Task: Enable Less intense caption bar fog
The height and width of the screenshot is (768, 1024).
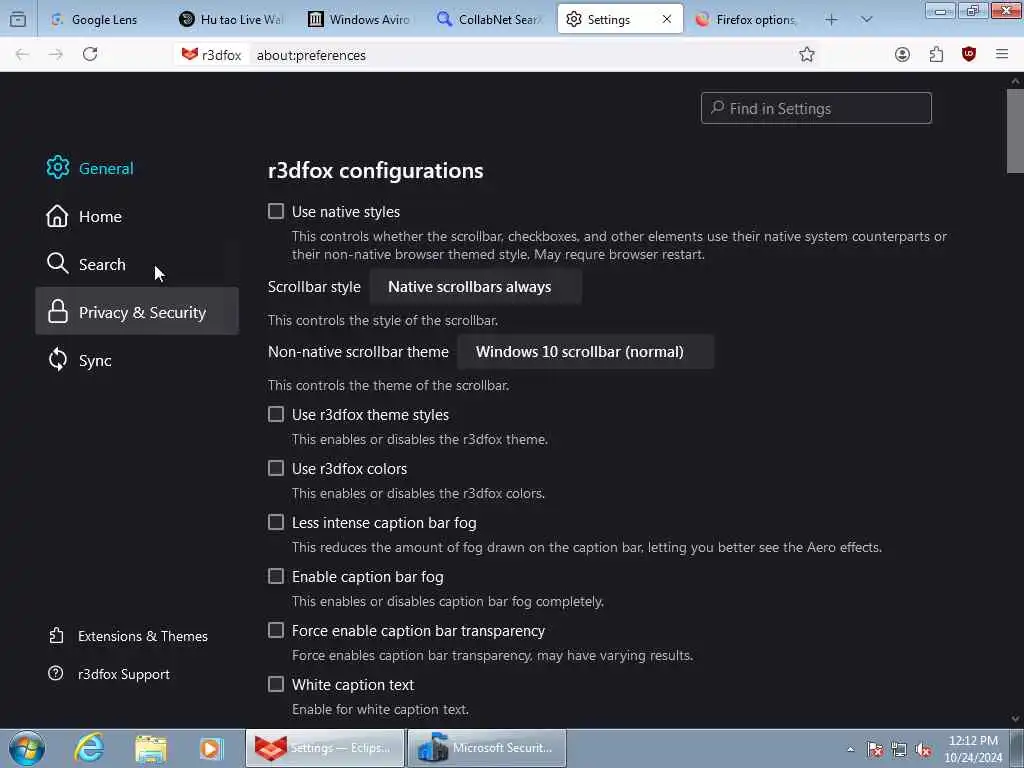Action: 276,522
